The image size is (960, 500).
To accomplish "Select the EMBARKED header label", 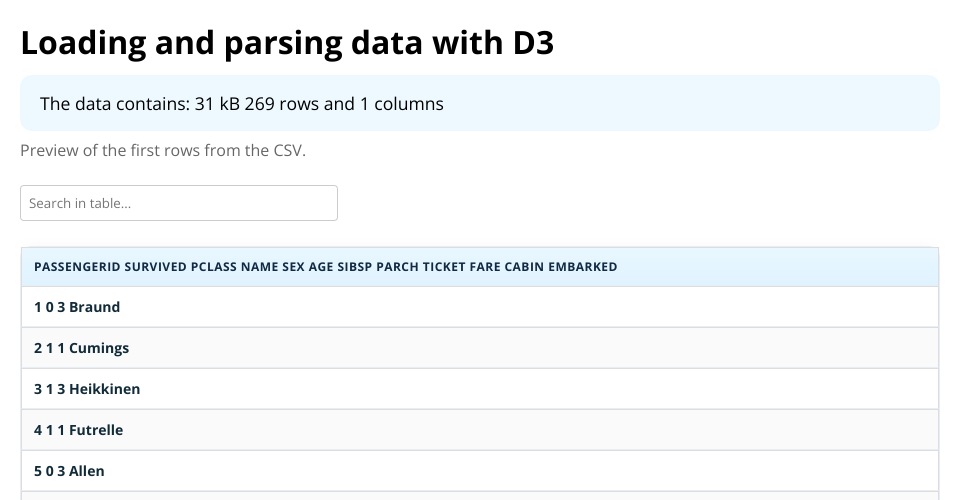I will (583, 267).
